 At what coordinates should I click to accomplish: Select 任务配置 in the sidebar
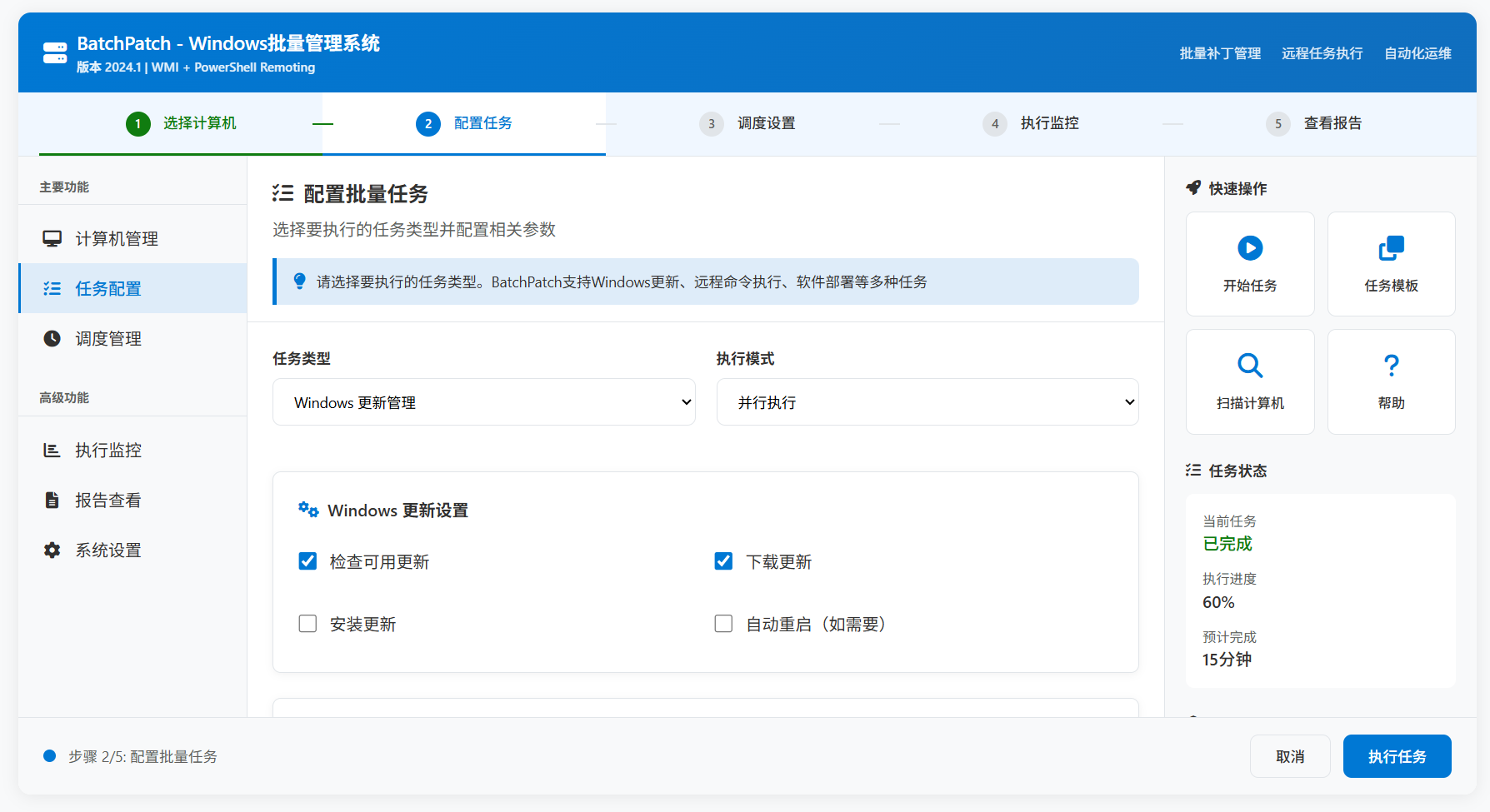click(132, 289)
